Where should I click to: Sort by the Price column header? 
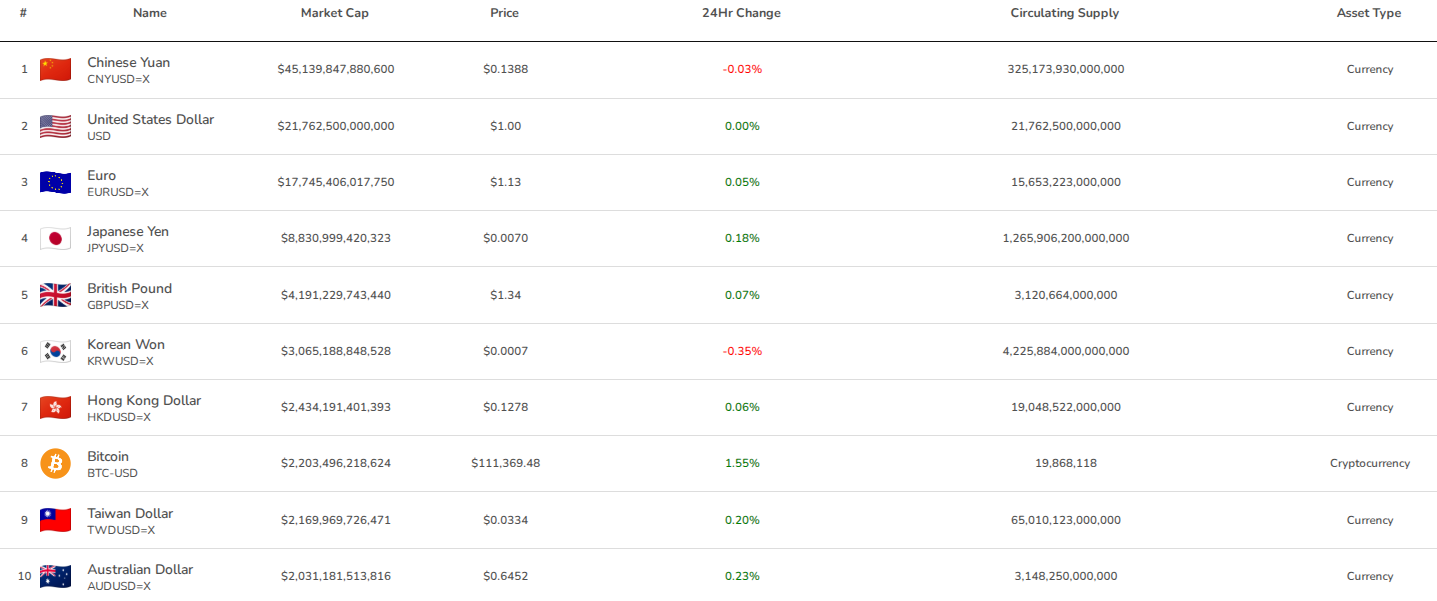click(504, 13)
